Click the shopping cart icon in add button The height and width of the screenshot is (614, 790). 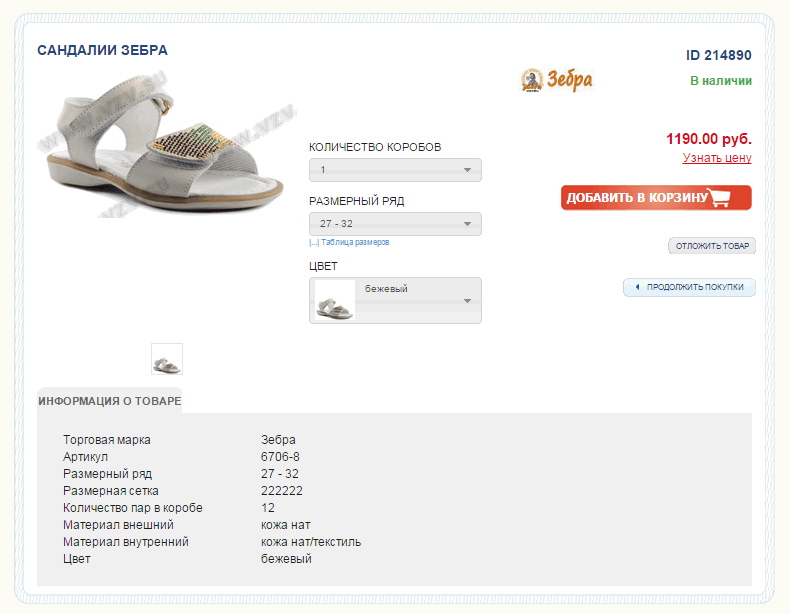click(719, 197)
